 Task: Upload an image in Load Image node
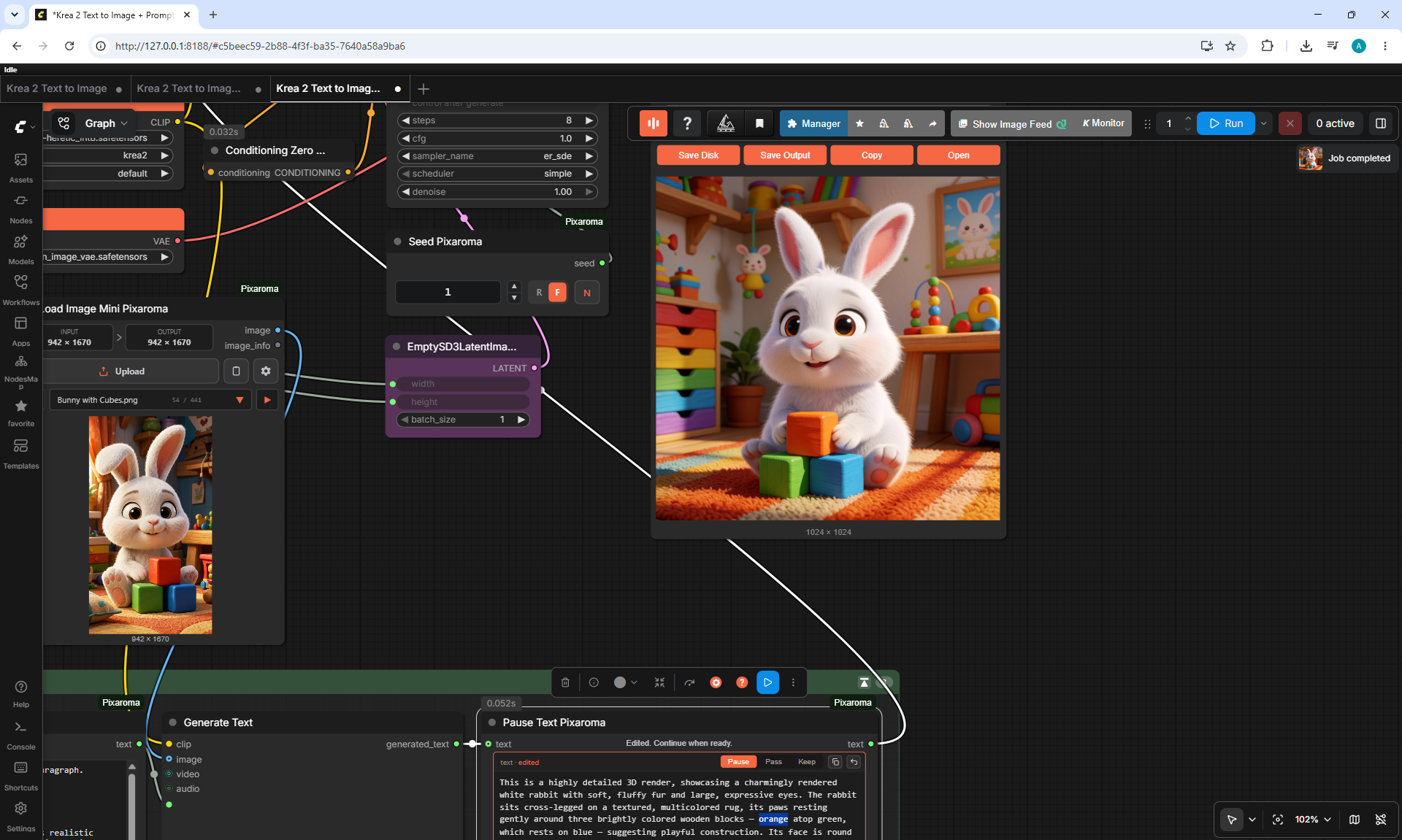(x=122, y=371)
